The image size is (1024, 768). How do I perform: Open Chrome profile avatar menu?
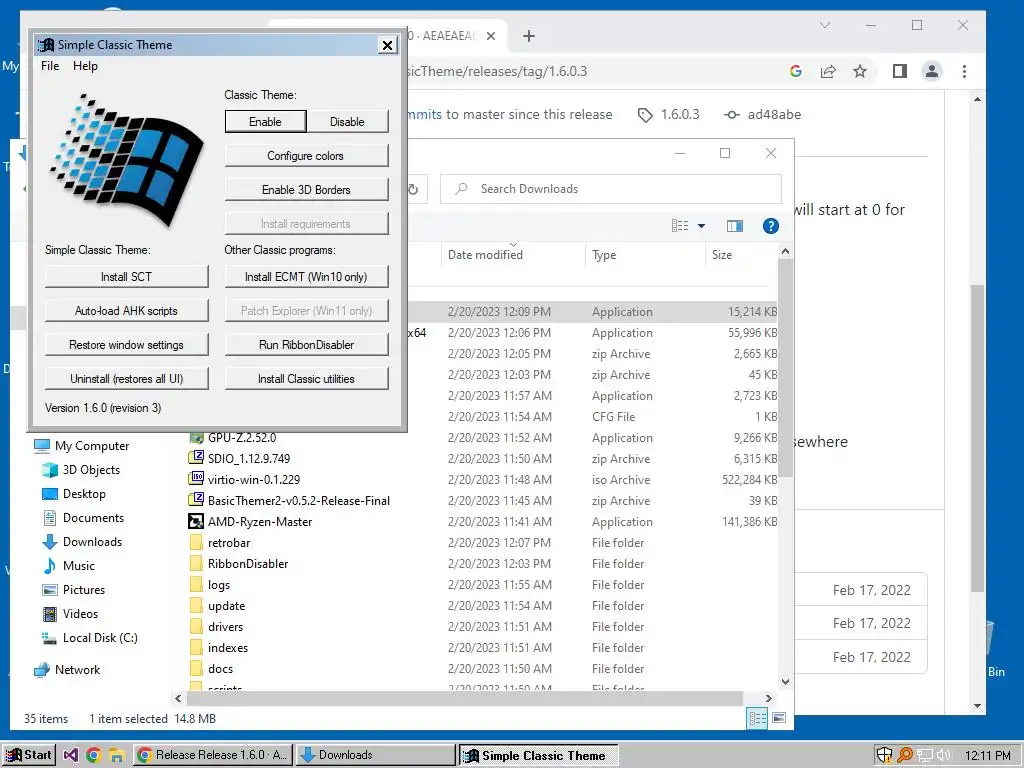tap(932, 71)
